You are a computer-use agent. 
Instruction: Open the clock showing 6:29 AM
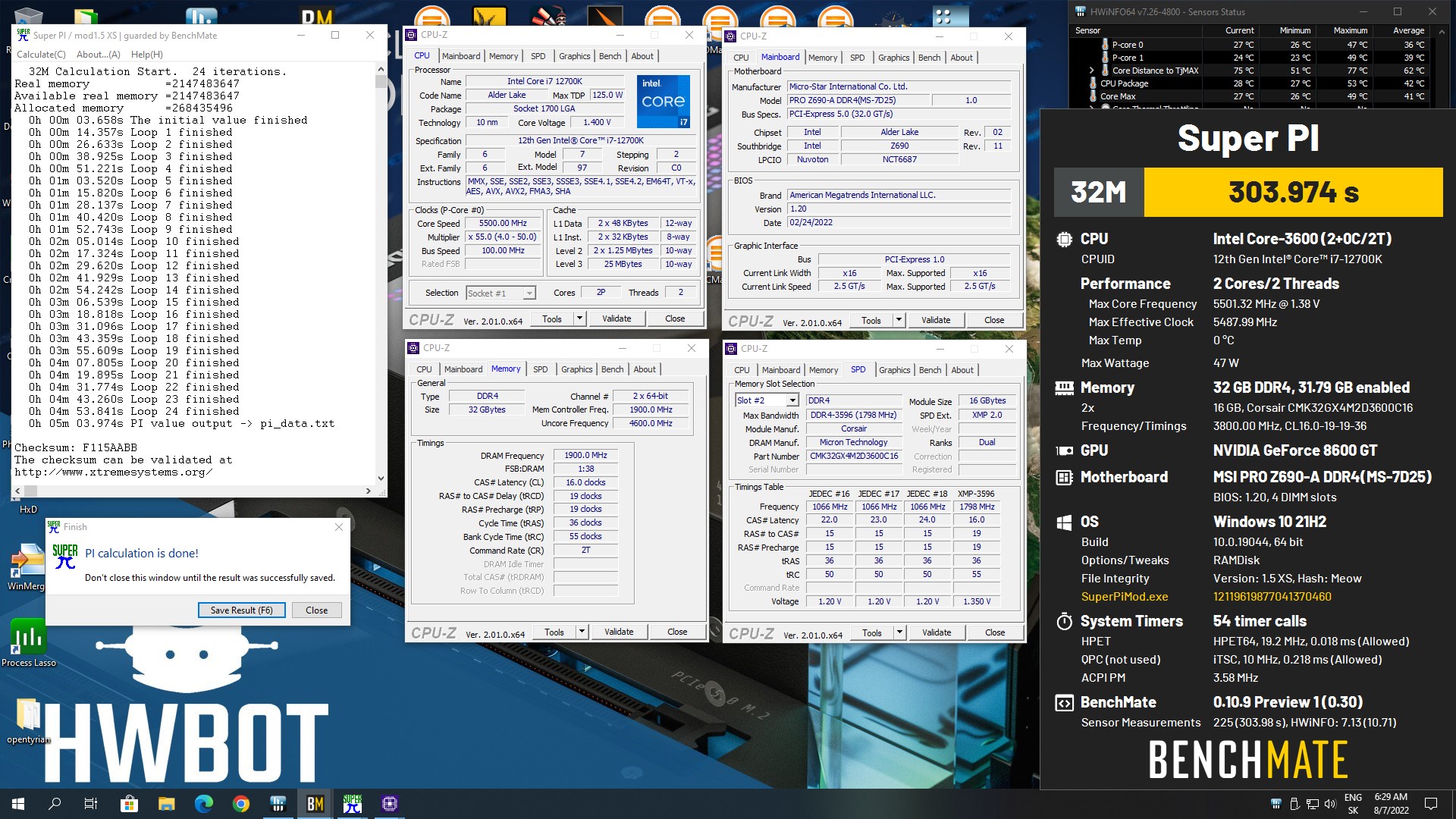1391,804
